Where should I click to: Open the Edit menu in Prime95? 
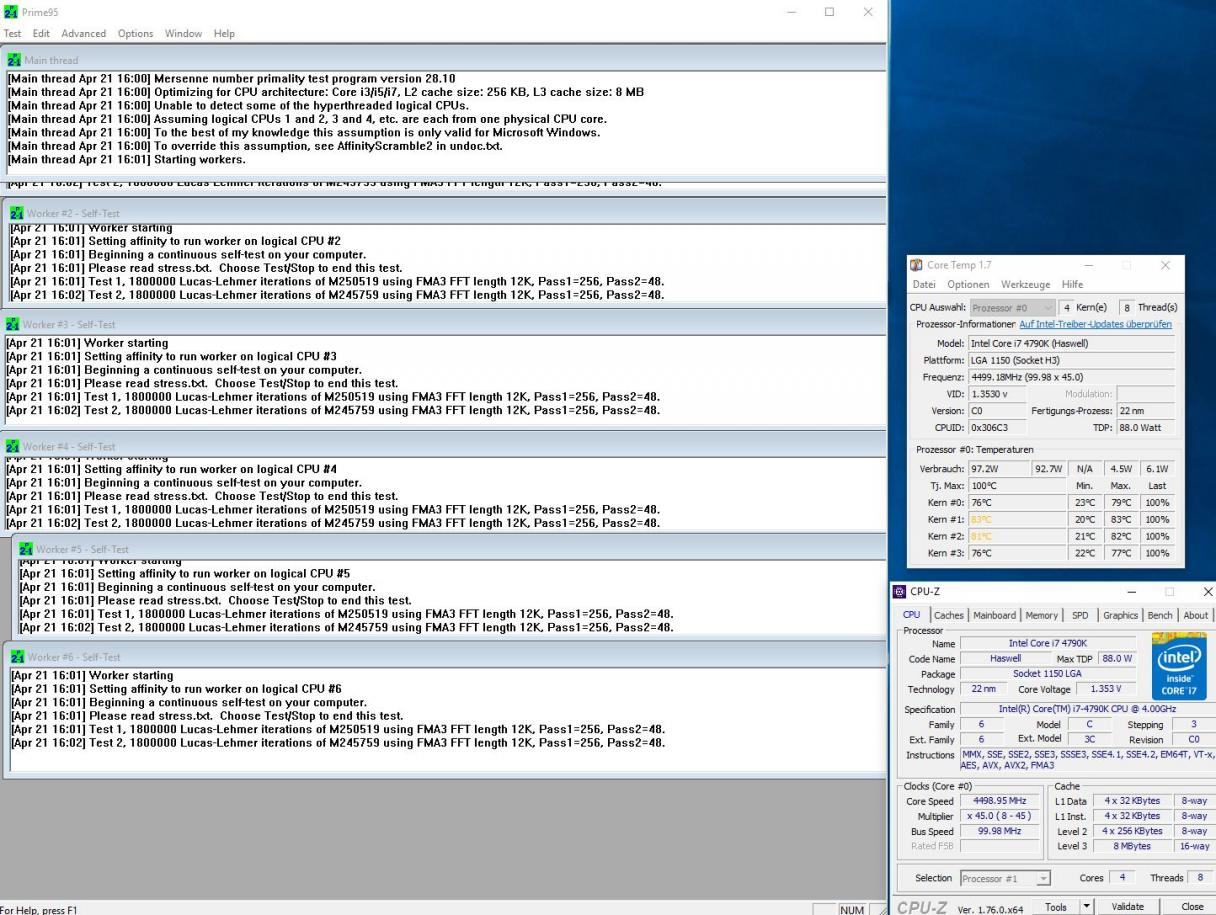coord(41,33)
